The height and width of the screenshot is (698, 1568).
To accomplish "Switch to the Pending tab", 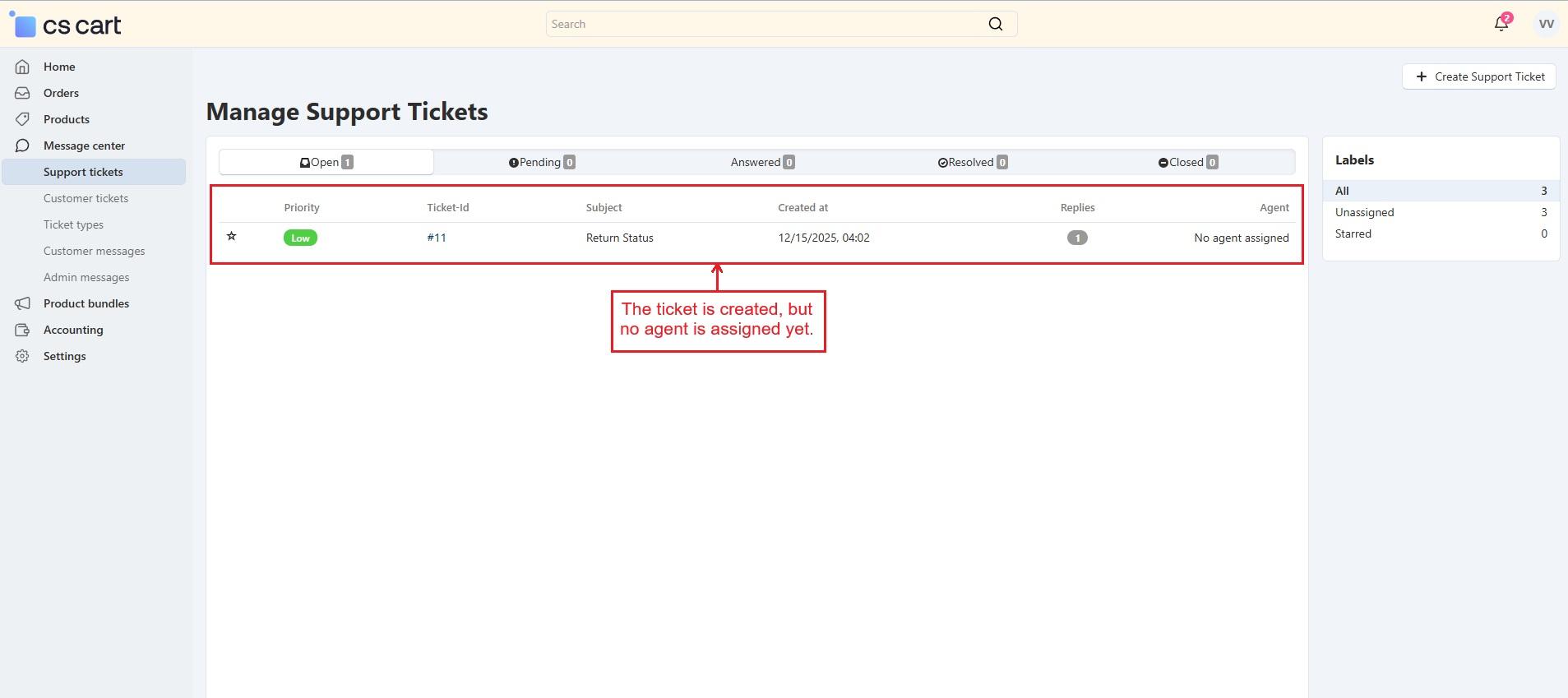I will coord(541,162).
